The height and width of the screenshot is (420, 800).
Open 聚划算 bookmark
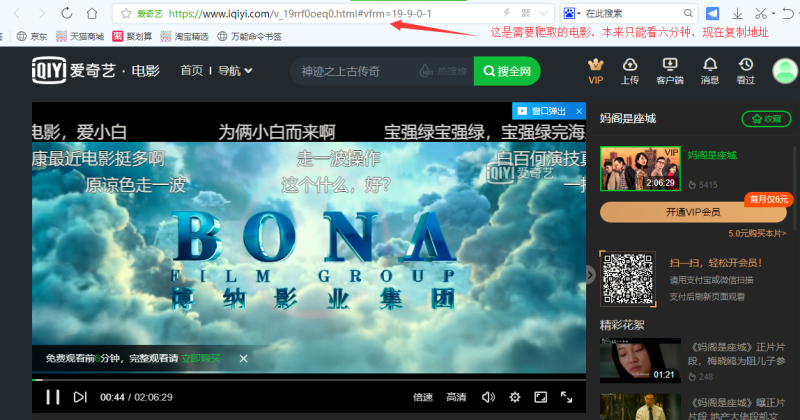[132, 36]
